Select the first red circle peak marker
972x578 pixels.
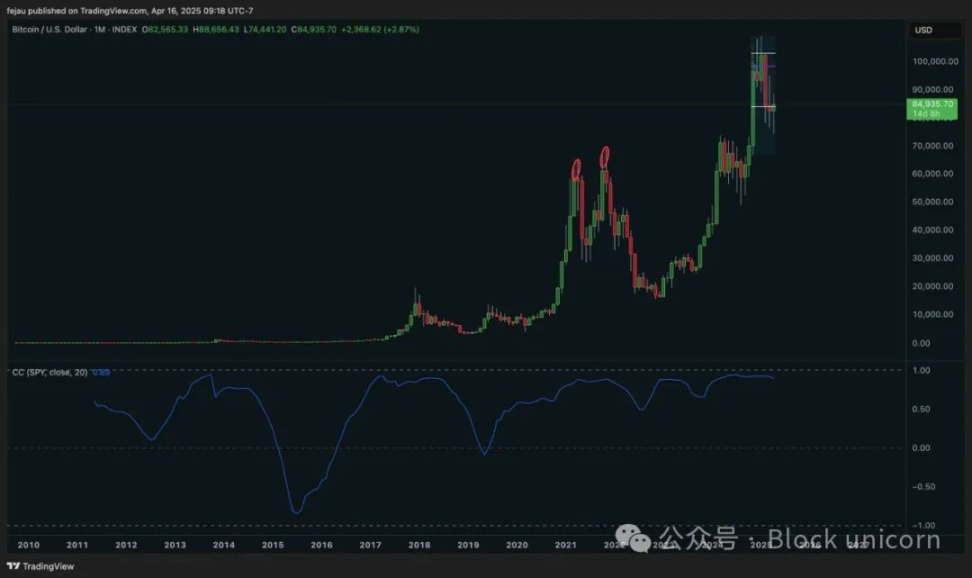coord(576,169)
